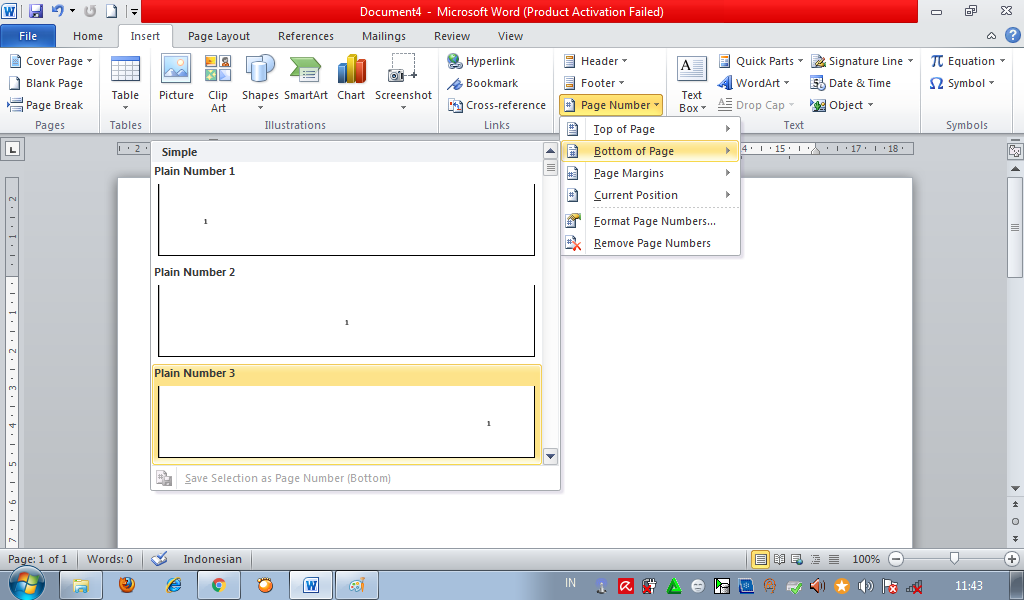Insert a Picture from file
The height and width of the screenshot is (600, 1024).
tap(176, 80)
